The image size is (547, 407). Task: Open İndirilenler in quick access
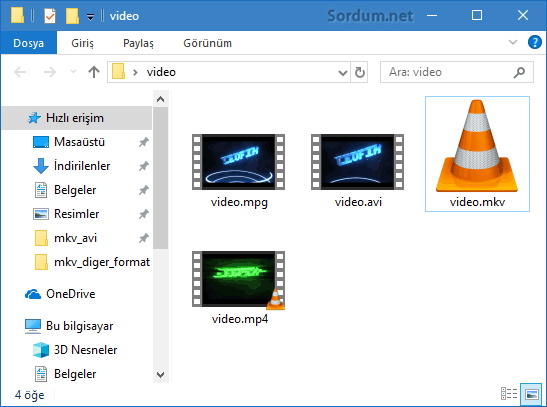[82, 166]
